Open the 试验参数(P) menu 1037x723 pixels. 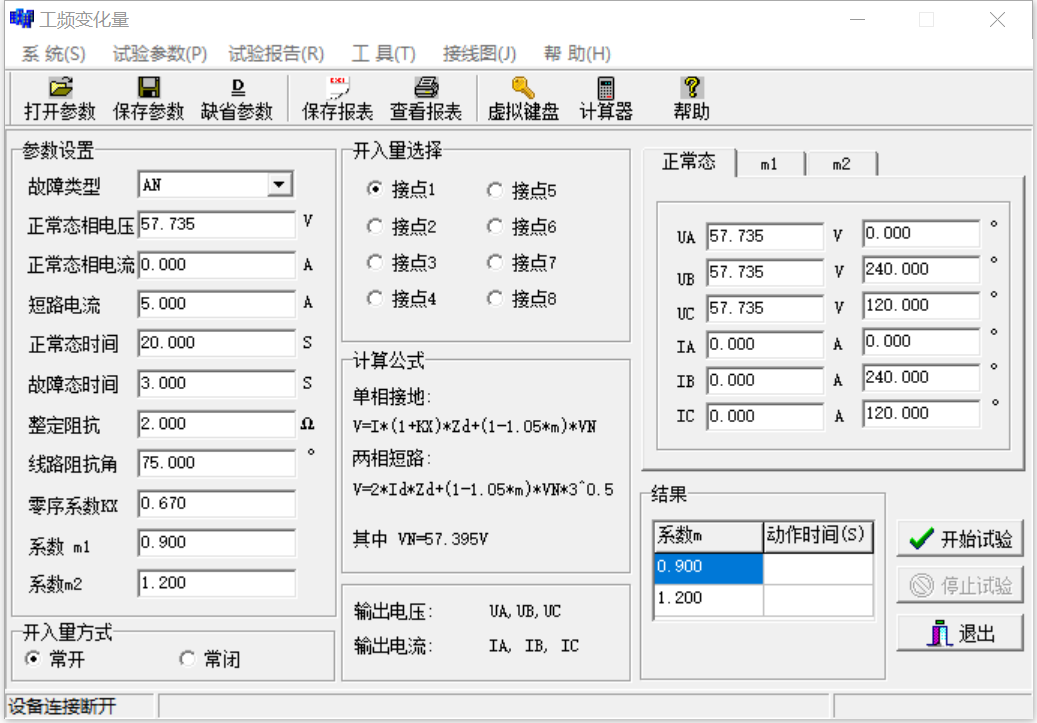[160, 54]
